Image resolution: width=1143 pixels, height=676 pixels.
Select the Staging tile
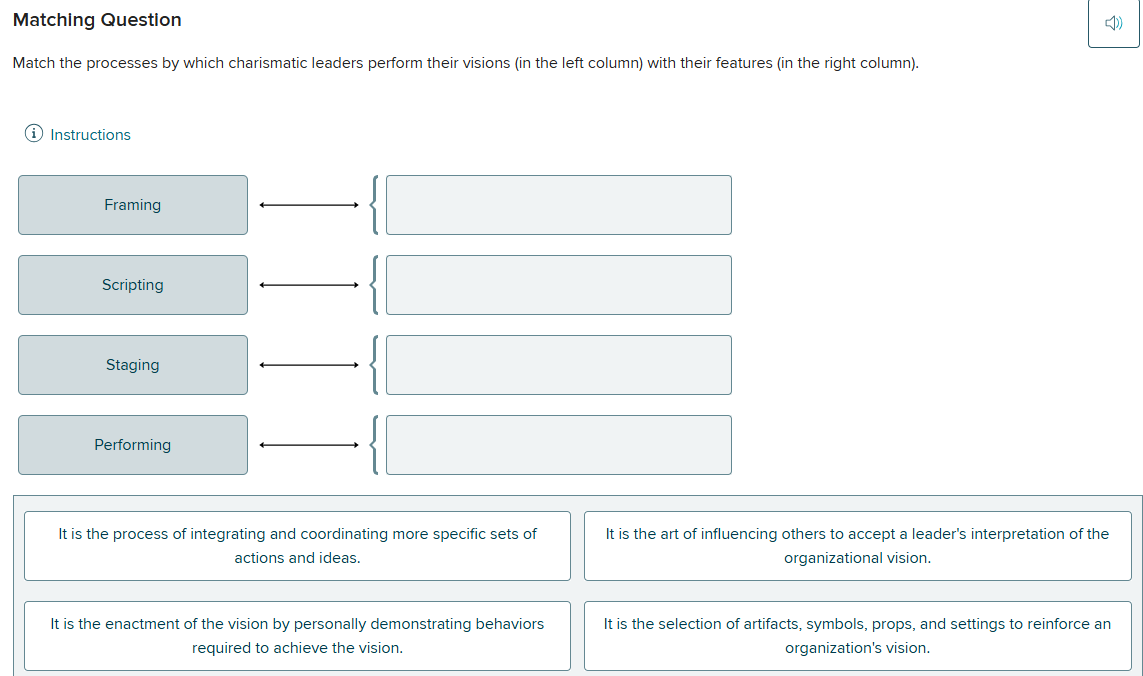(x=132, y=364)
